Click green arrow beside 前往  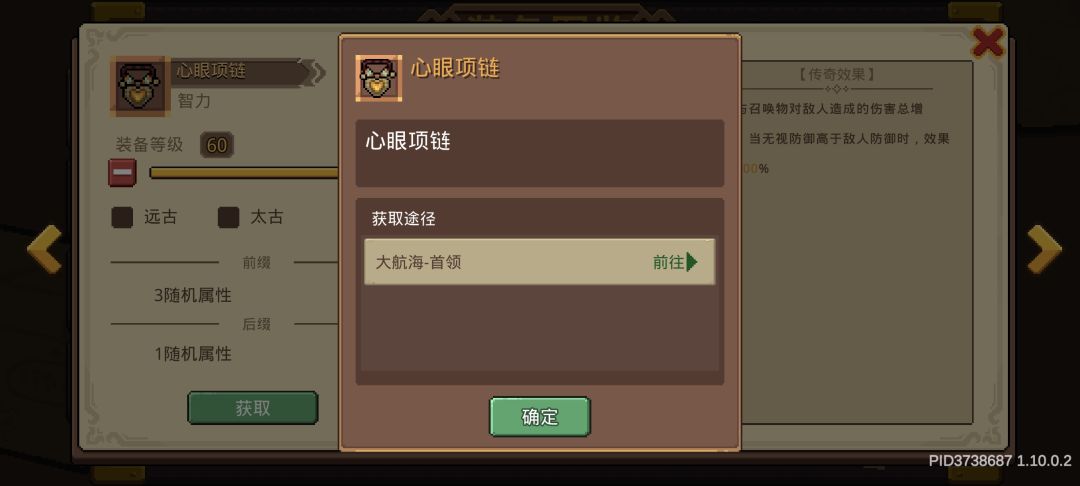pyautogui.click(x=692, y=262)
